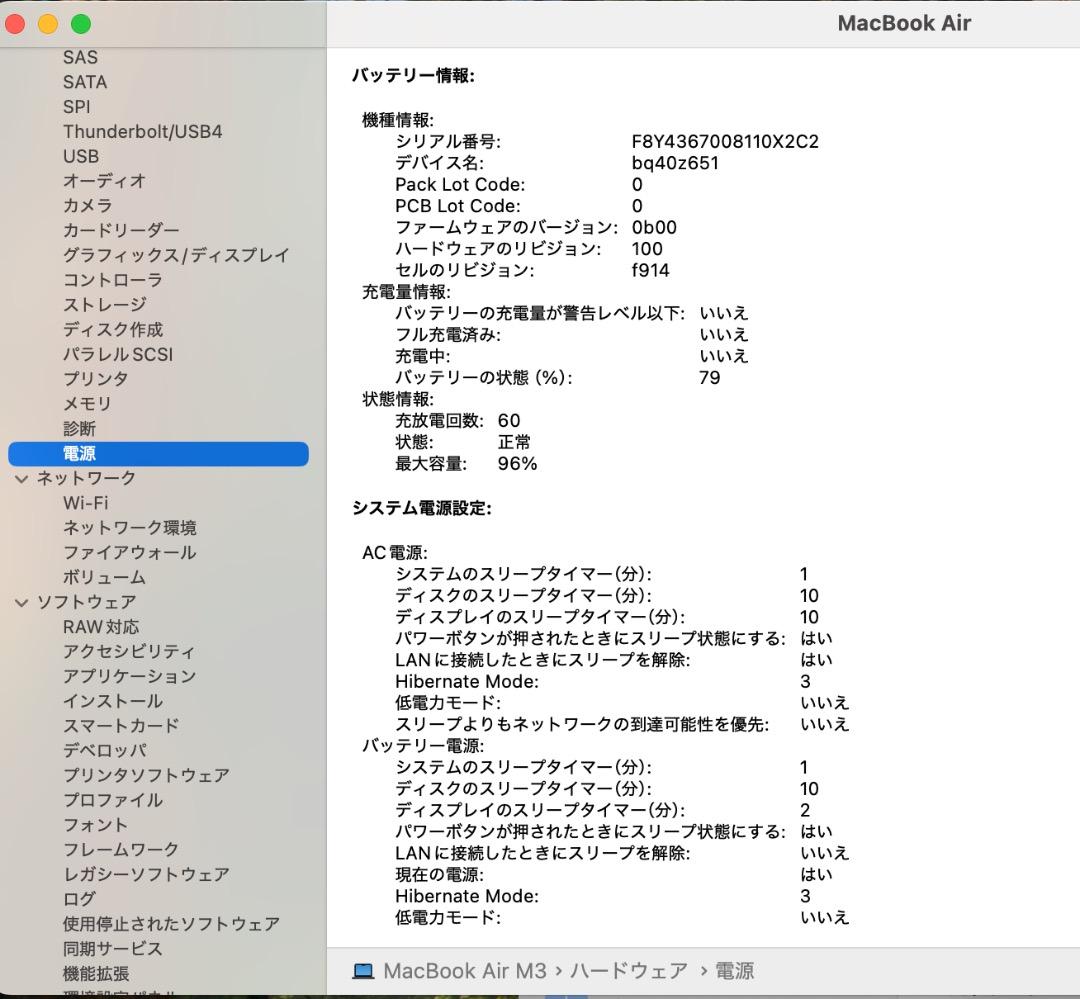
Task: Select 診断 in the sidebar
Action: (78, 428)
